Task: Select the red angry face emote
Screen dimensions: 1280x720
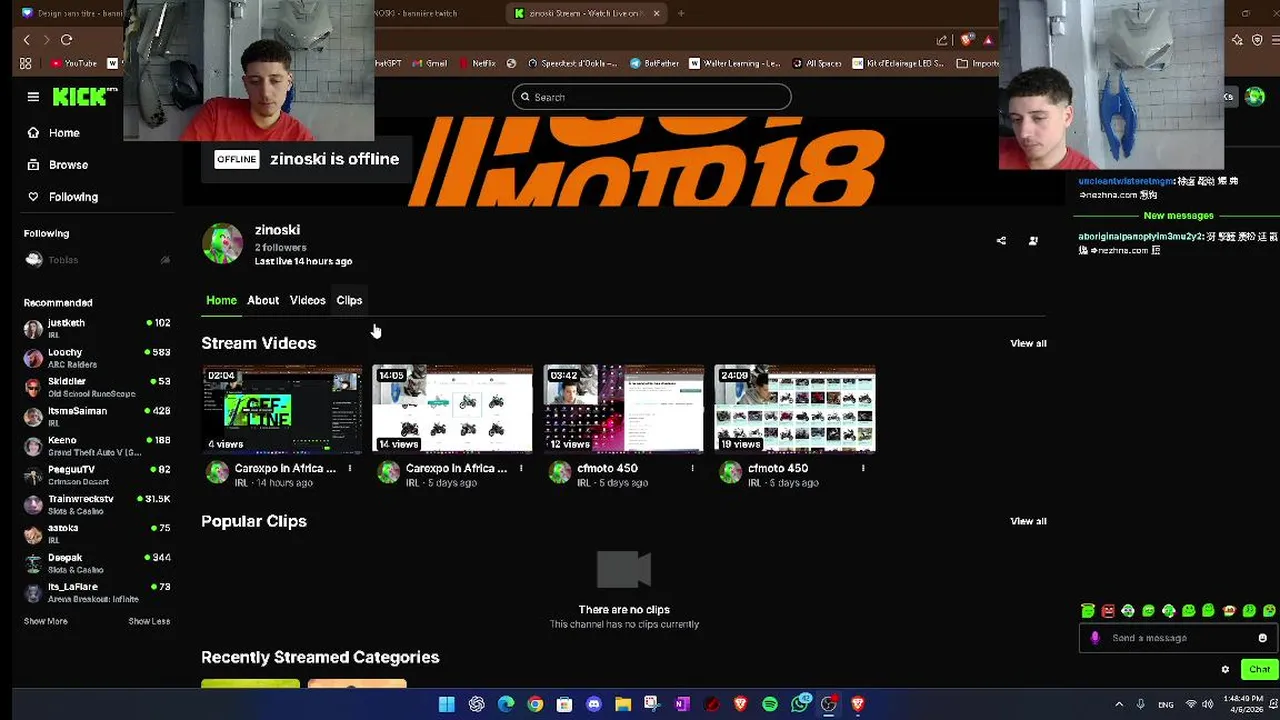Action: click(1108, 611)
